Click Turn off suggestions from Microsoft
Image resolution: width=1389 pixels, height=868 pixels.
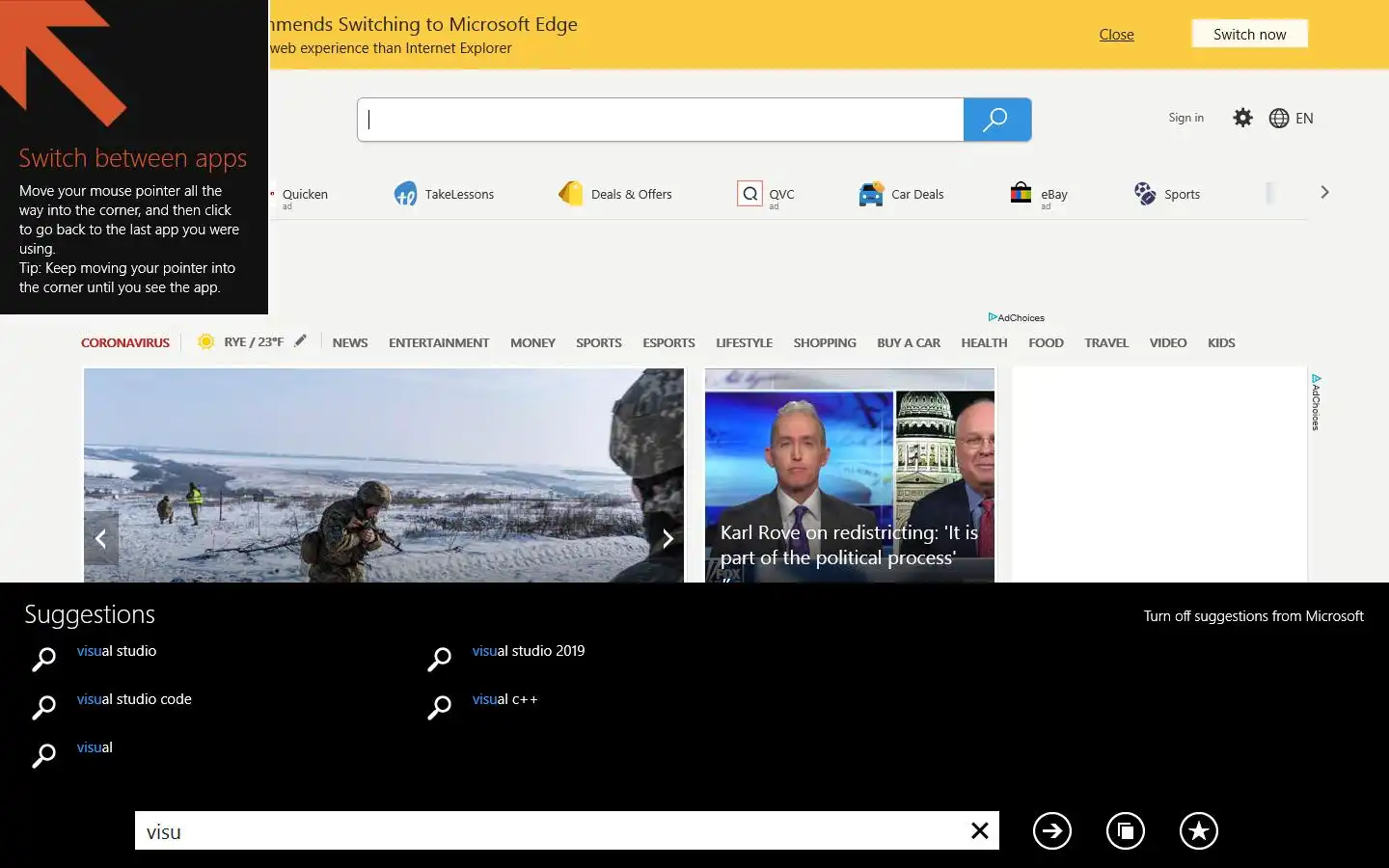tap(1253, 616)
